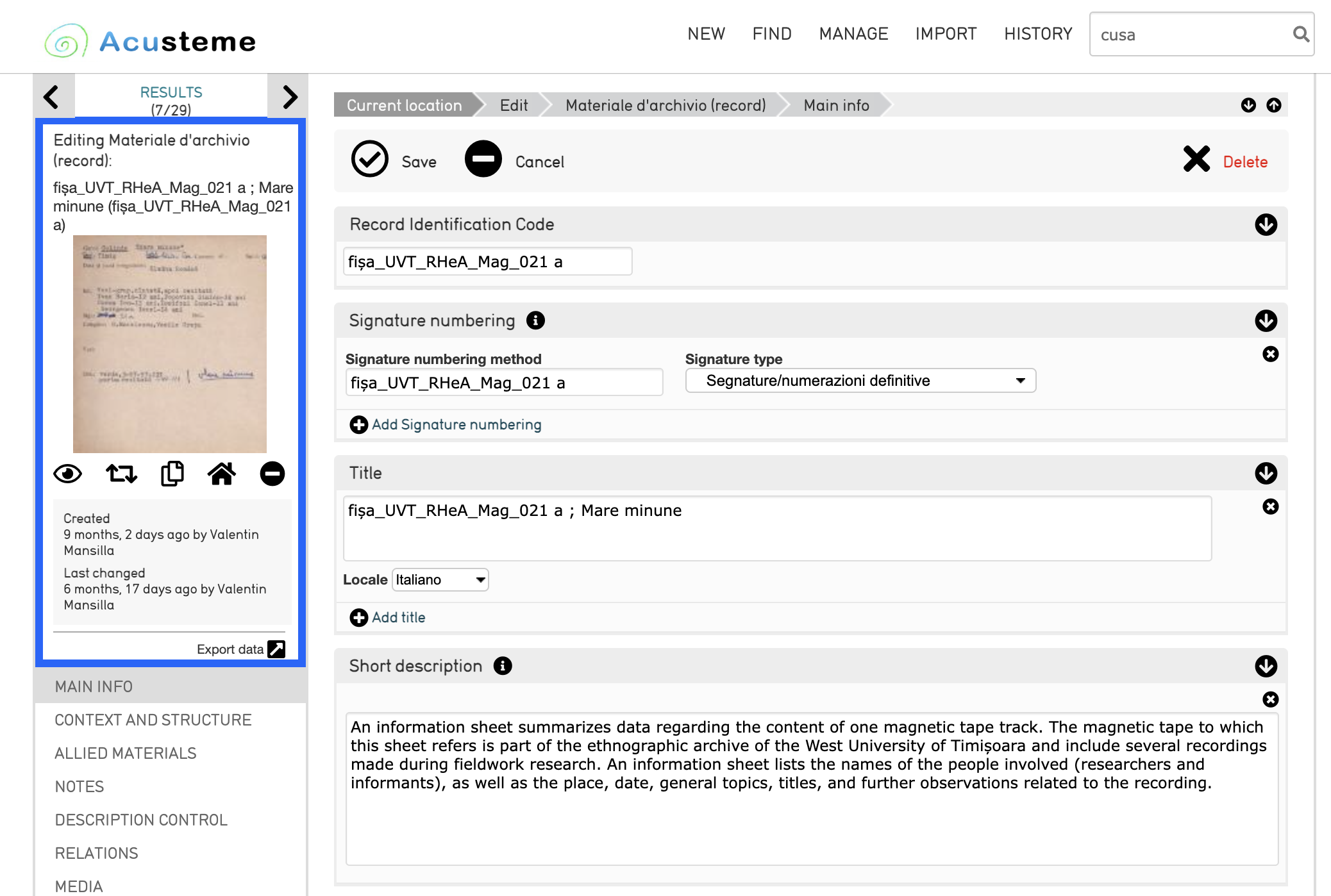Viewport: 1331px width, 896px height.
Task: Open the IMPORT menu
Action: pos(946,34)
